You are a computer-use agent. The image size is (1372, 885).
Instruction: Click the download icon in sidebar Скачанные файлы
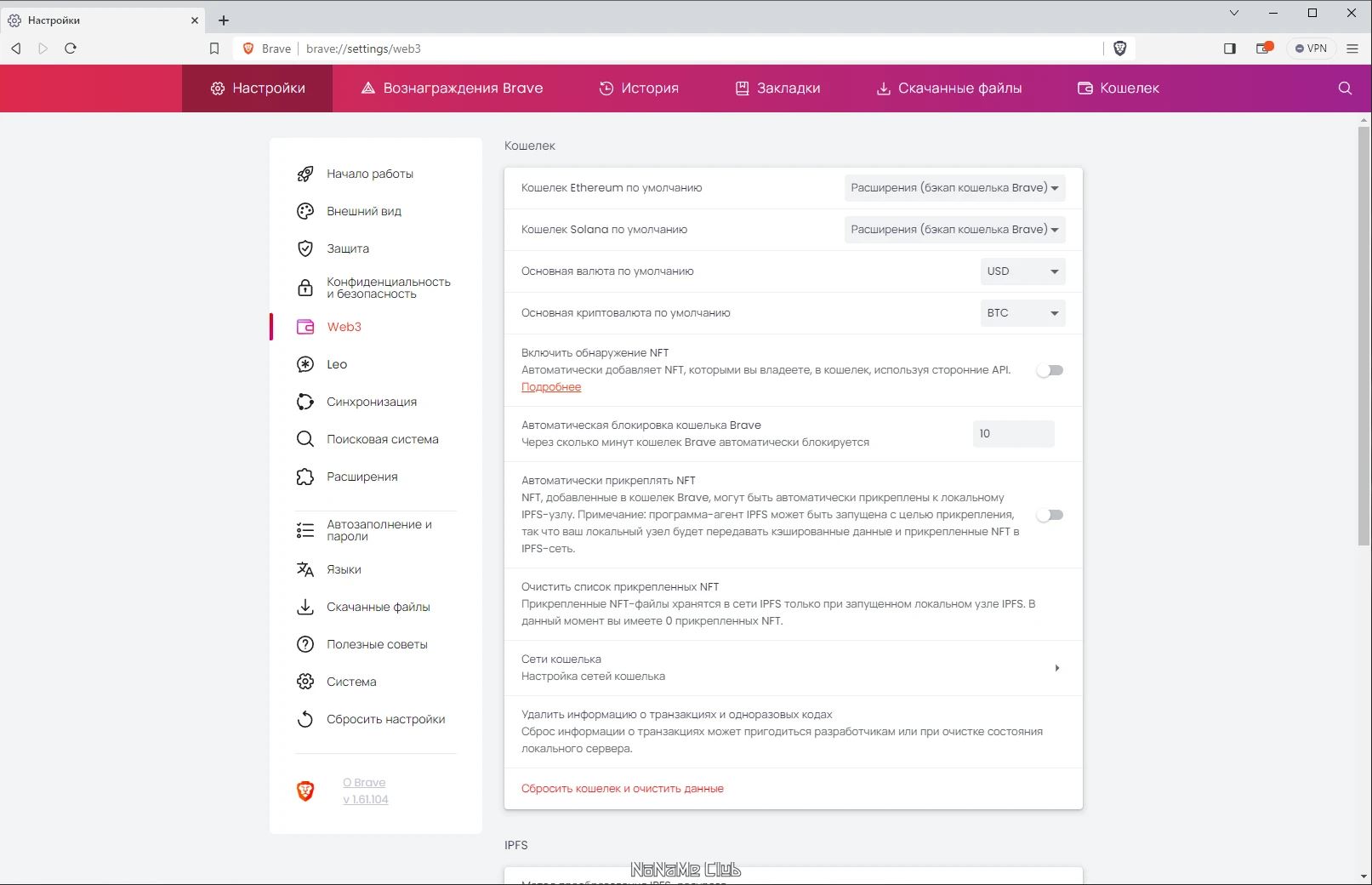click(305, 607)
